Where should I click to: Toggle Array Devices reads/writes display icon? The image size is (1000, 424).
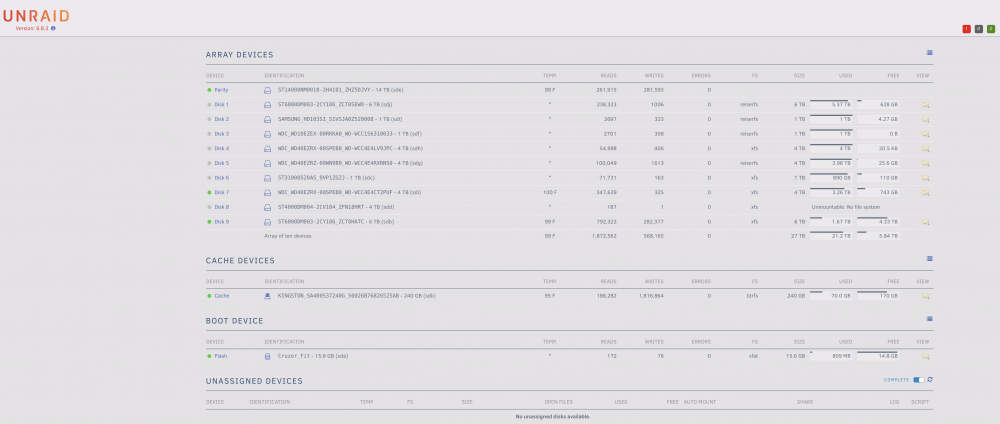pyautogui.click(x=929, y=53)
